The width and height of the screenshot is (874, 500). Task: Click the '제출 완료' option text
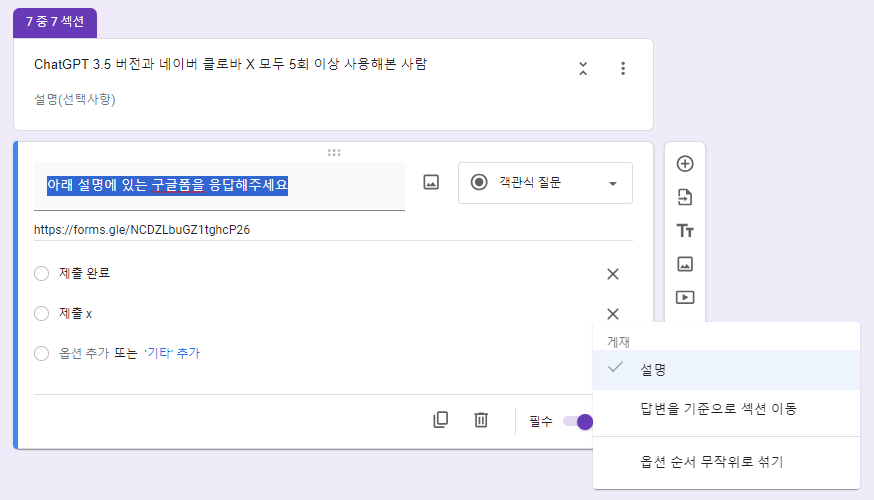coord(85,273)
